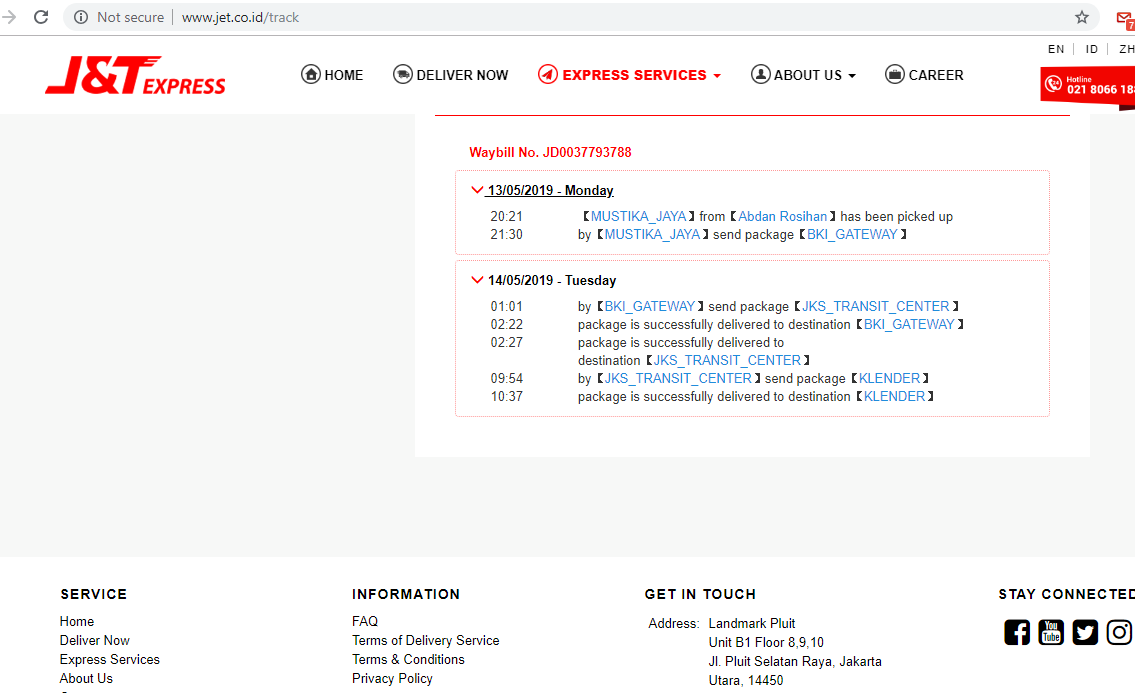This screenshot has height=693, width=1135.
Task: Click MUSTIKA_JAYA link in the 20:21 row
Action: click(638, 217)
